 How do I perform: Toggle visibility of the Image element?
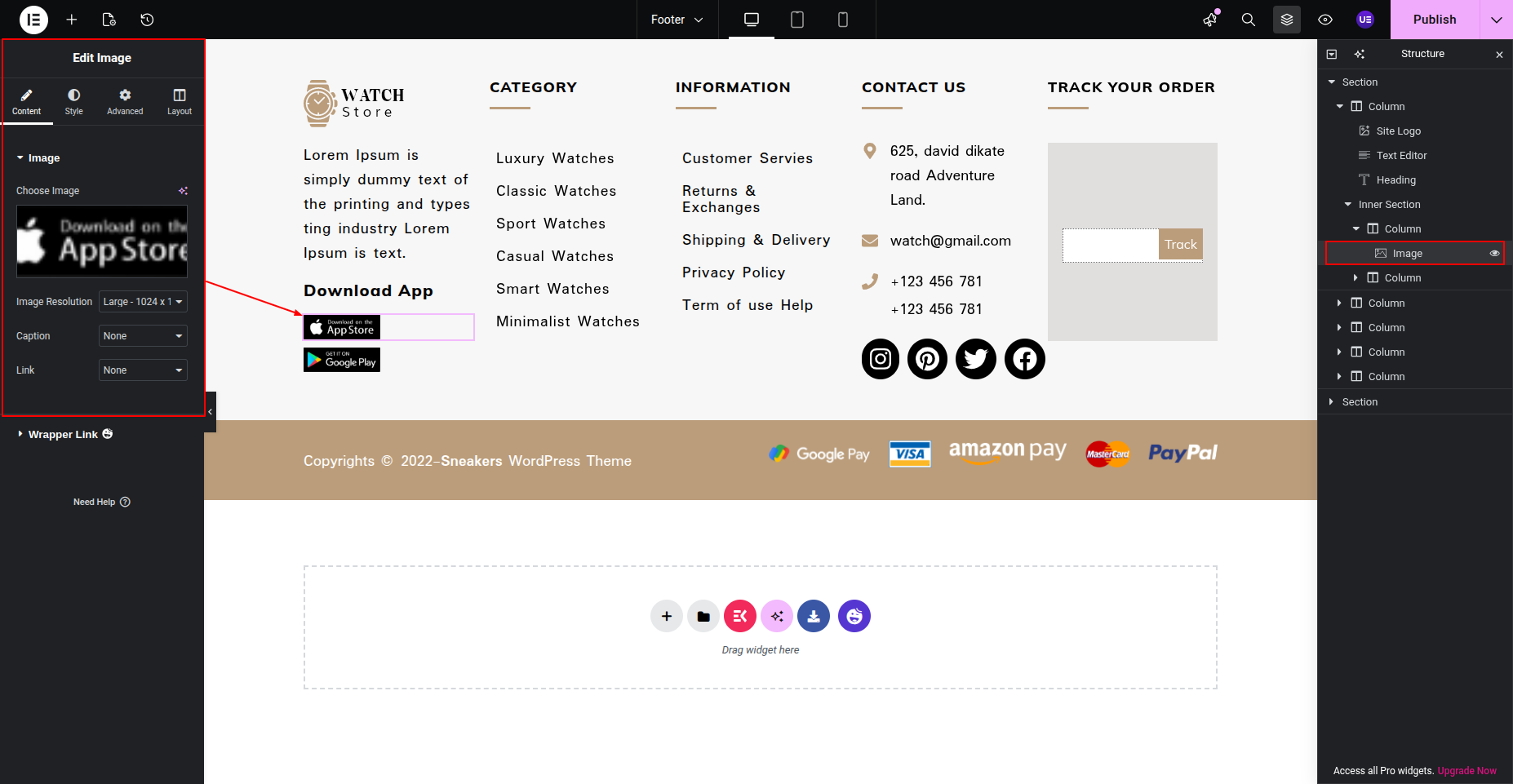(1494, 254)
